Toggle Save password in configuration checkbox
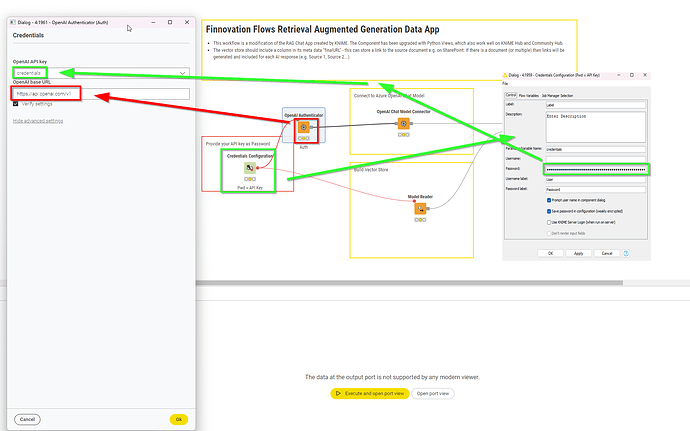 pos(549,211)
